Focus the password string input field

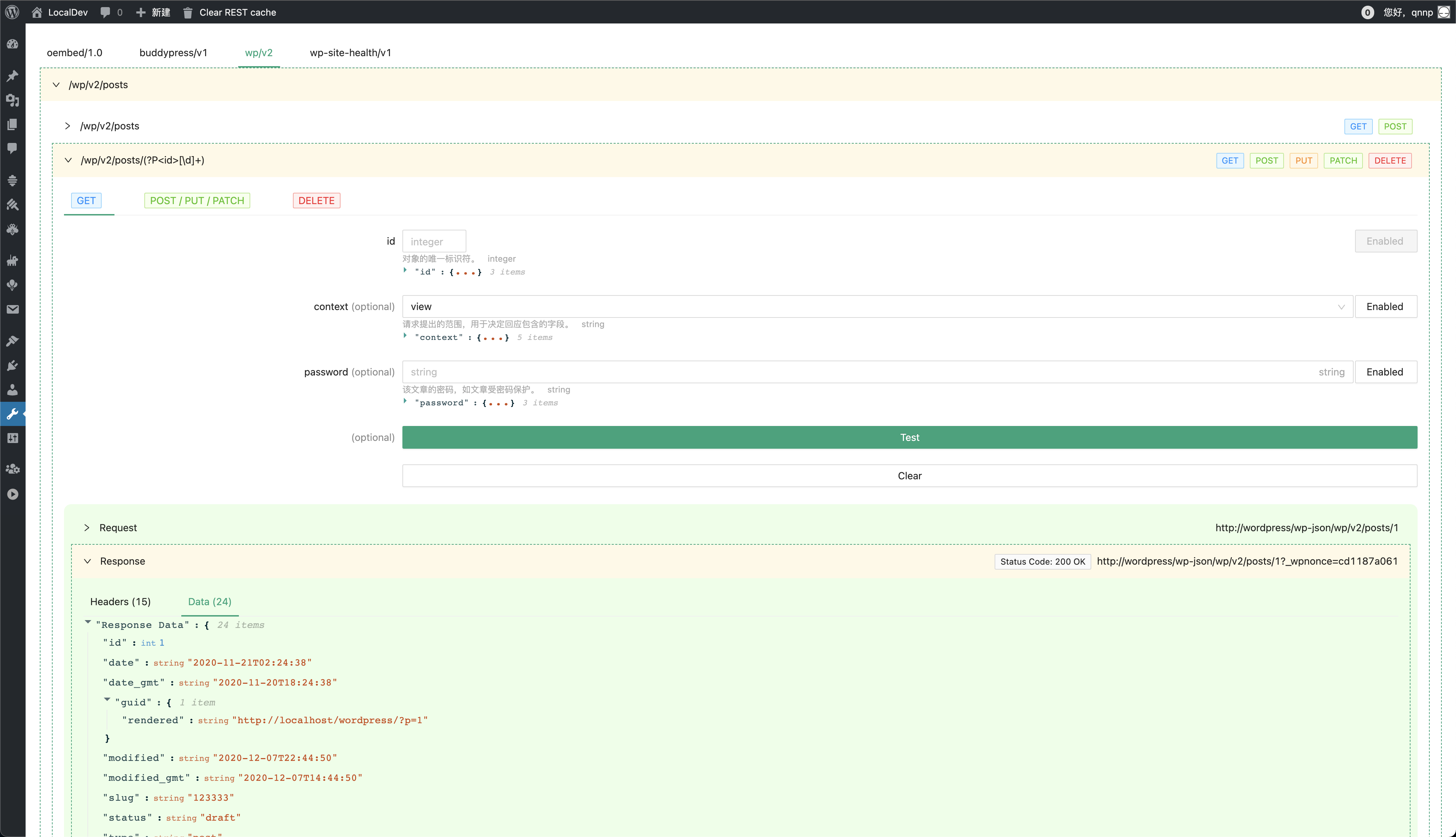pyautogui.click(x=877, y=372)
